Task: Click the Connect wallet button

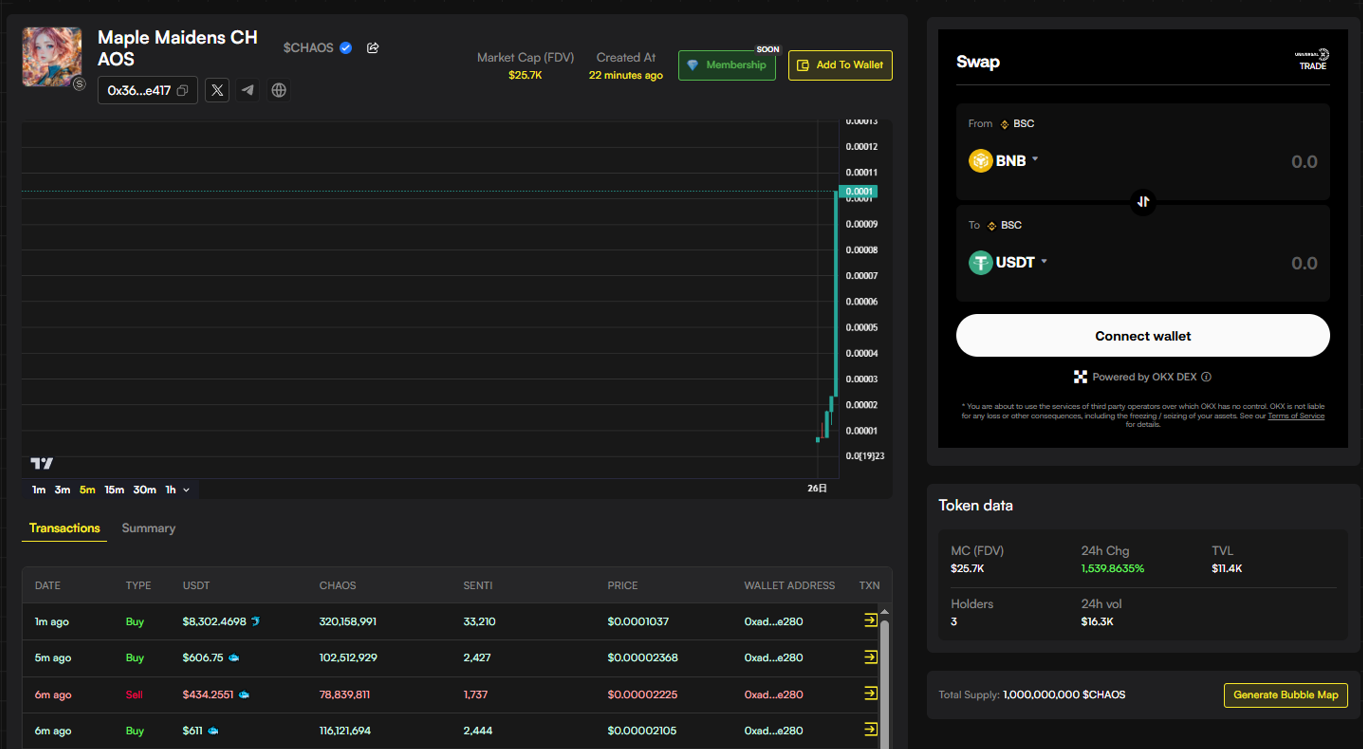Action: (1143, 336)
